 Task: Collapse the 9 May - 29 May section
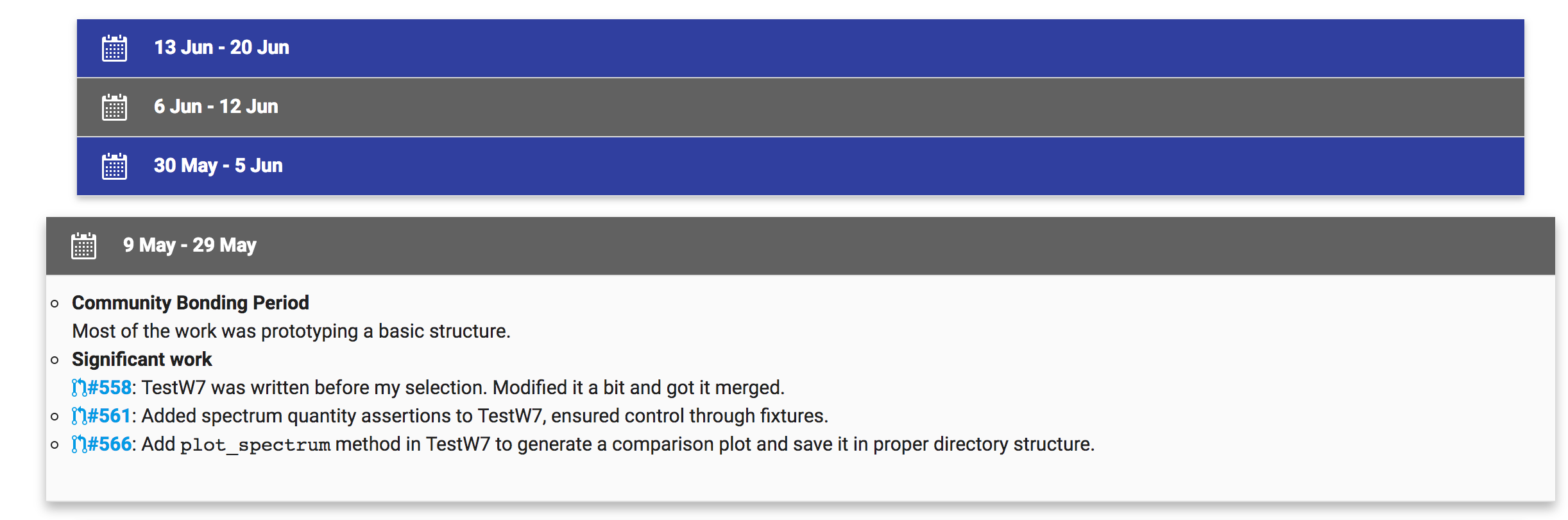click(801, 246)
